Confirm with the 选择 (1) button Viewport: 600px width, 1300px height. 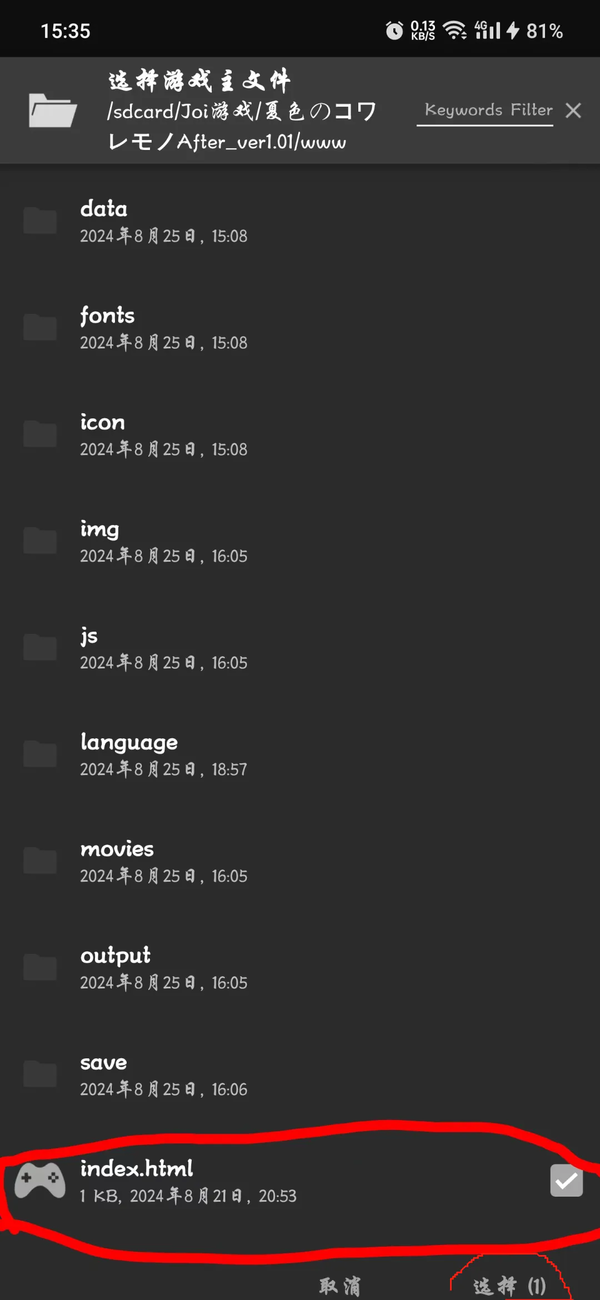click(x=510, y=1286)
